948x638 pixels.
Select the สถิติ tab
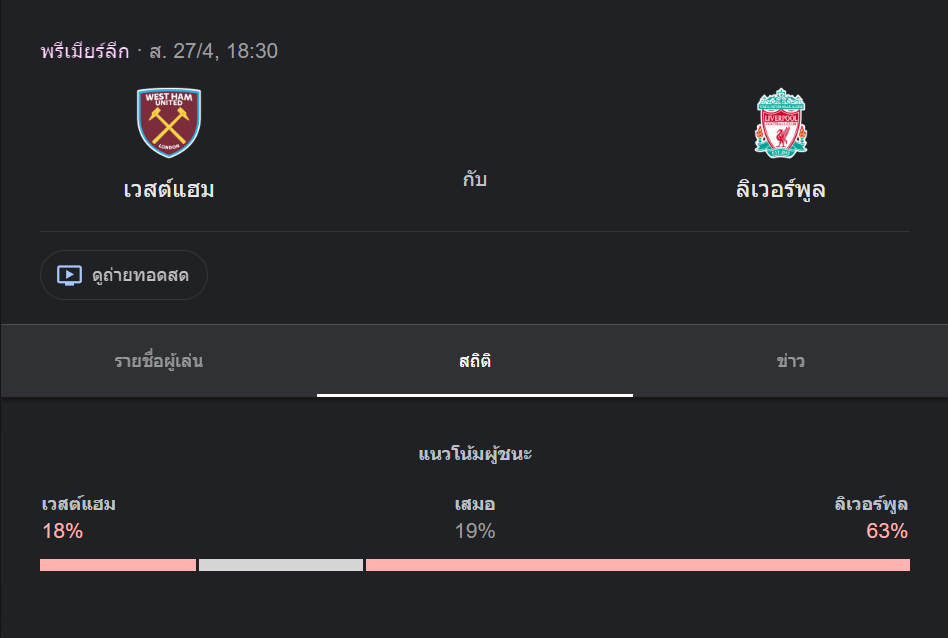click(x=475, y=361)
